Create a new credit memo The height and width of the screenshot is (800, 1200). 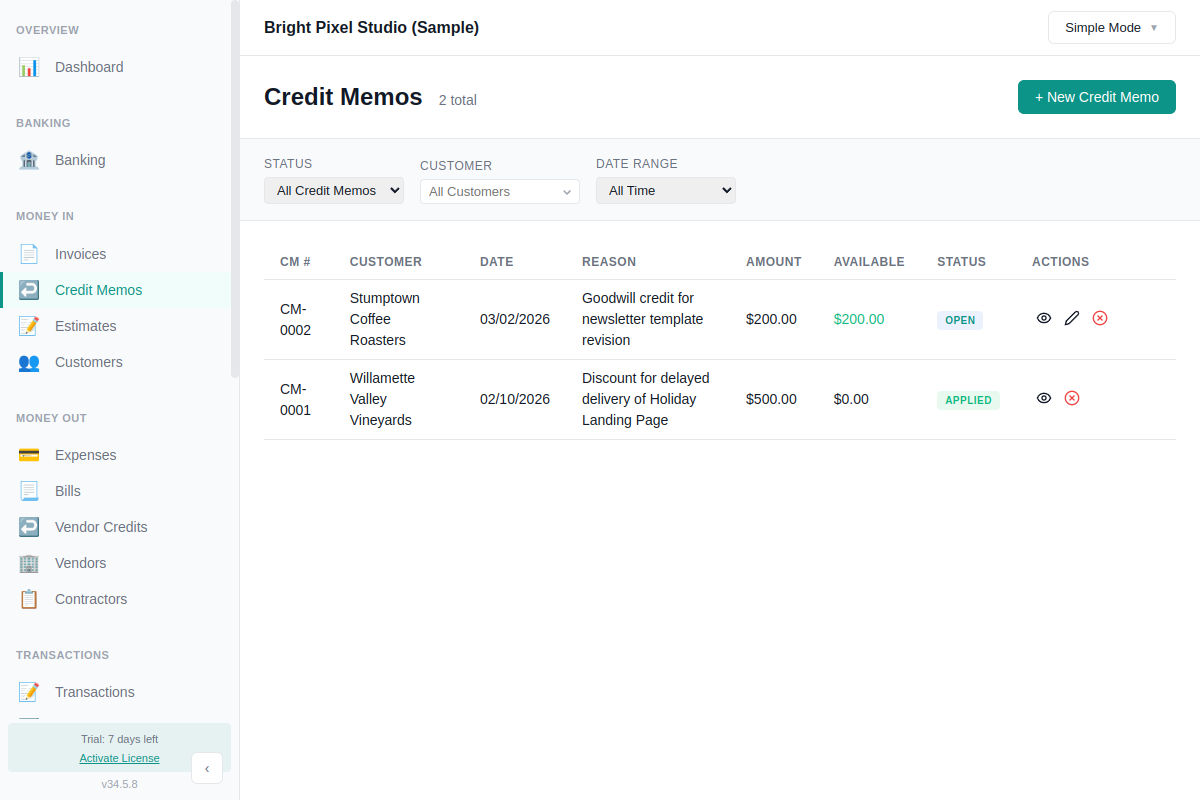[x=1096, y=97]
